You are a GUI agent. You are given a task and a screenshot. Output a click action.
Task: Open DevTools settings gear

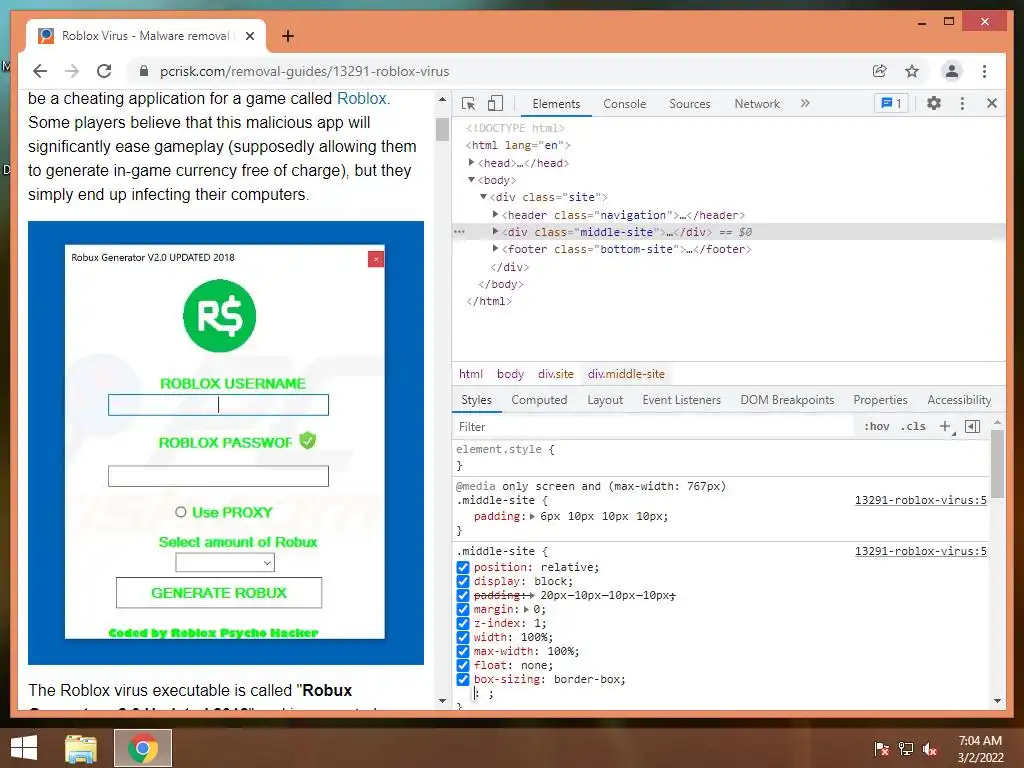click(934, 103)
